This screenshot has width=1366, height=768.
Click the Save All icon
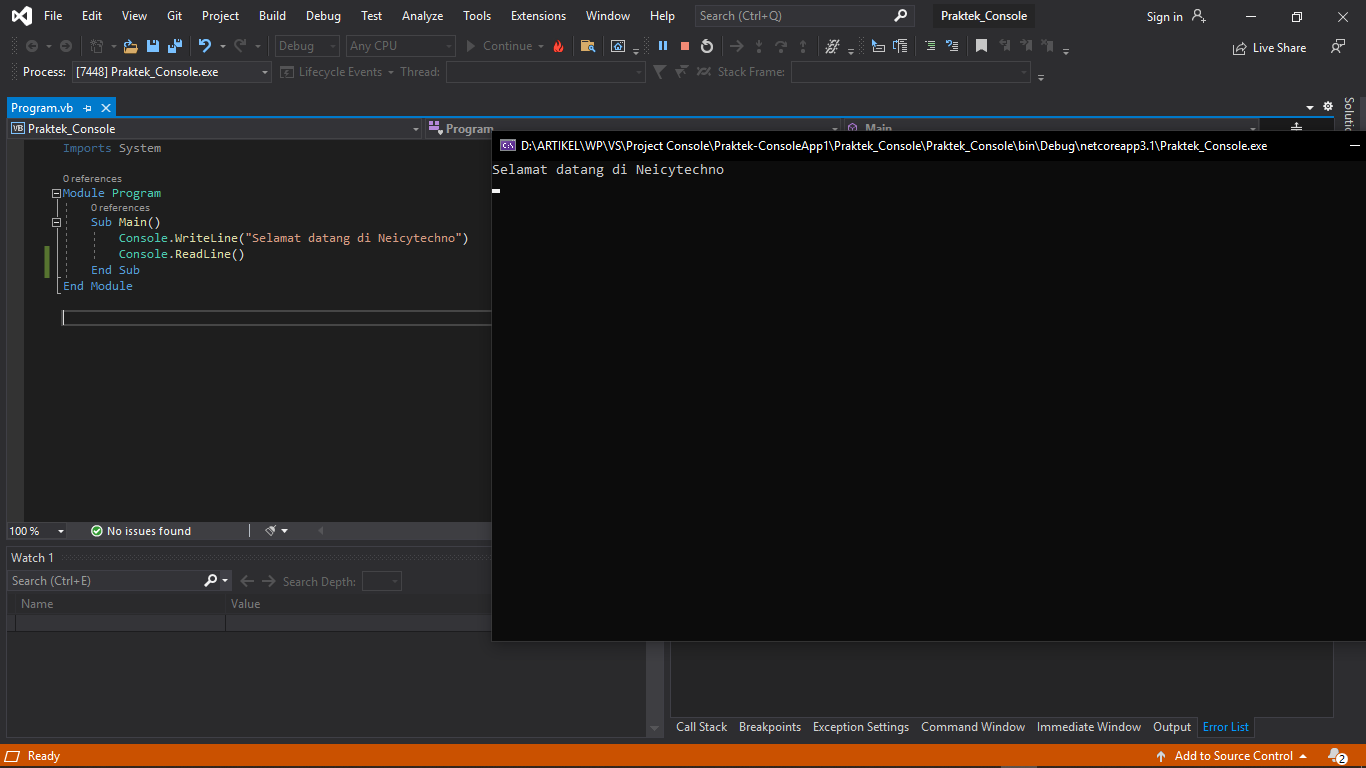175,46
